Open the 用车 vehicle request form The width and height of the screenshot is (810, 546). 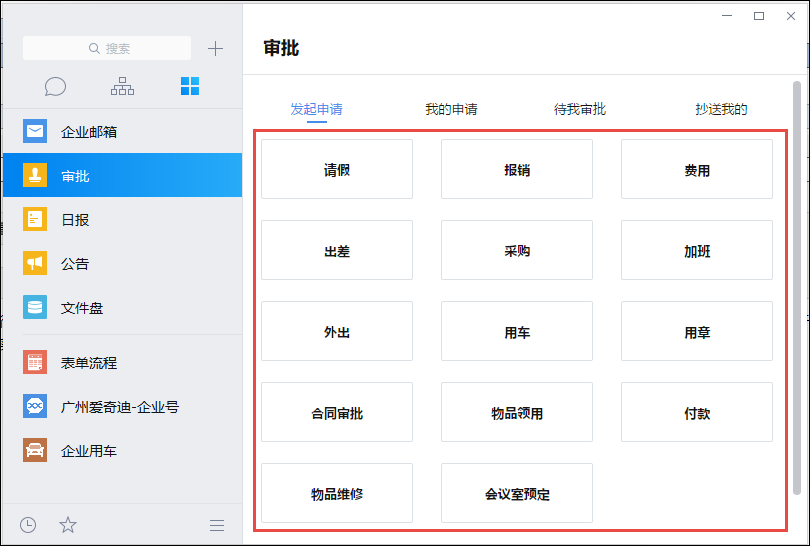pyautogui.click(x=517, y=331)
